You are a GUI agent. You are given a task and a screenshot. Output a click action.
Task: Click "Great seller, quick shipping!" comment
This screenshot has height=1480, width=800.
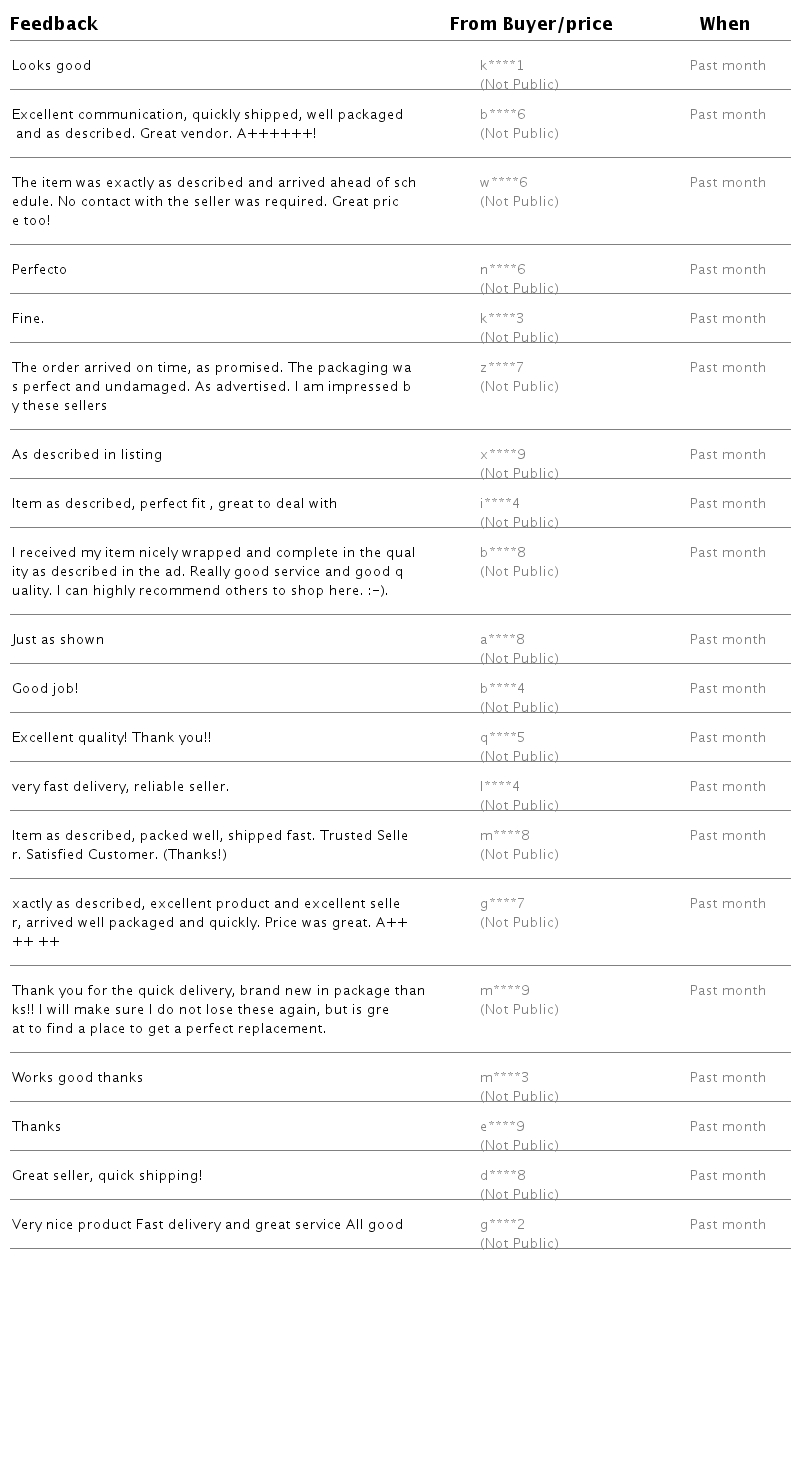coord(107,1176)
